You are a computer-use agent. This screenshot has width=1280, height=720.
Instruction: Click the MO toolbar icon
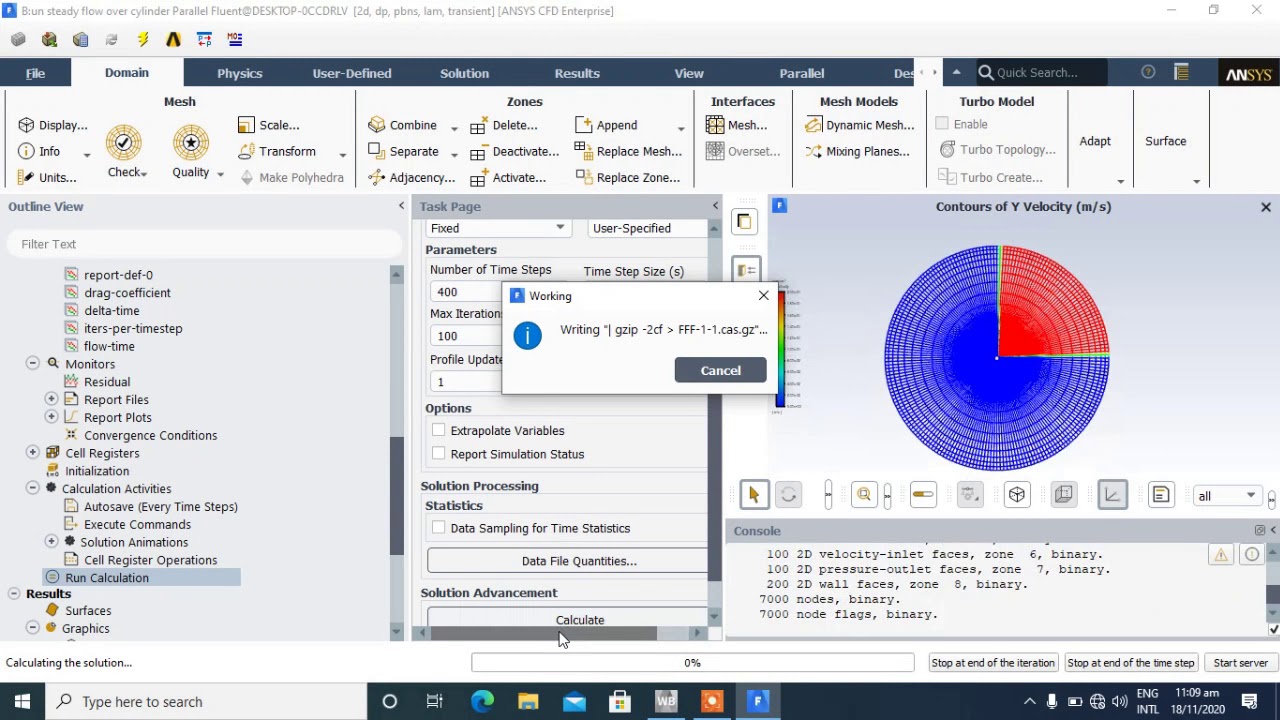(x=235, y=39)
